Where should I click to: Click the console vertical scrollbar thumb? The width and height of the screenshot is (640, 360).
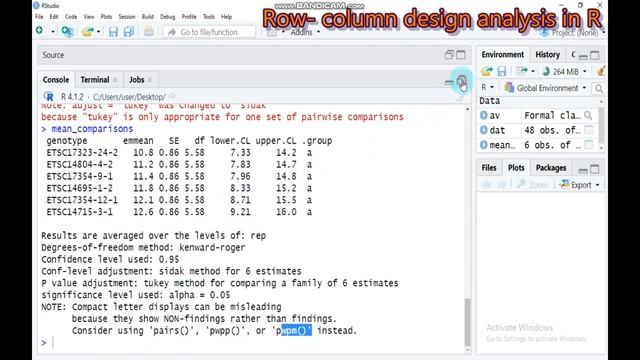pyautogui.click(x=467, y=322)
